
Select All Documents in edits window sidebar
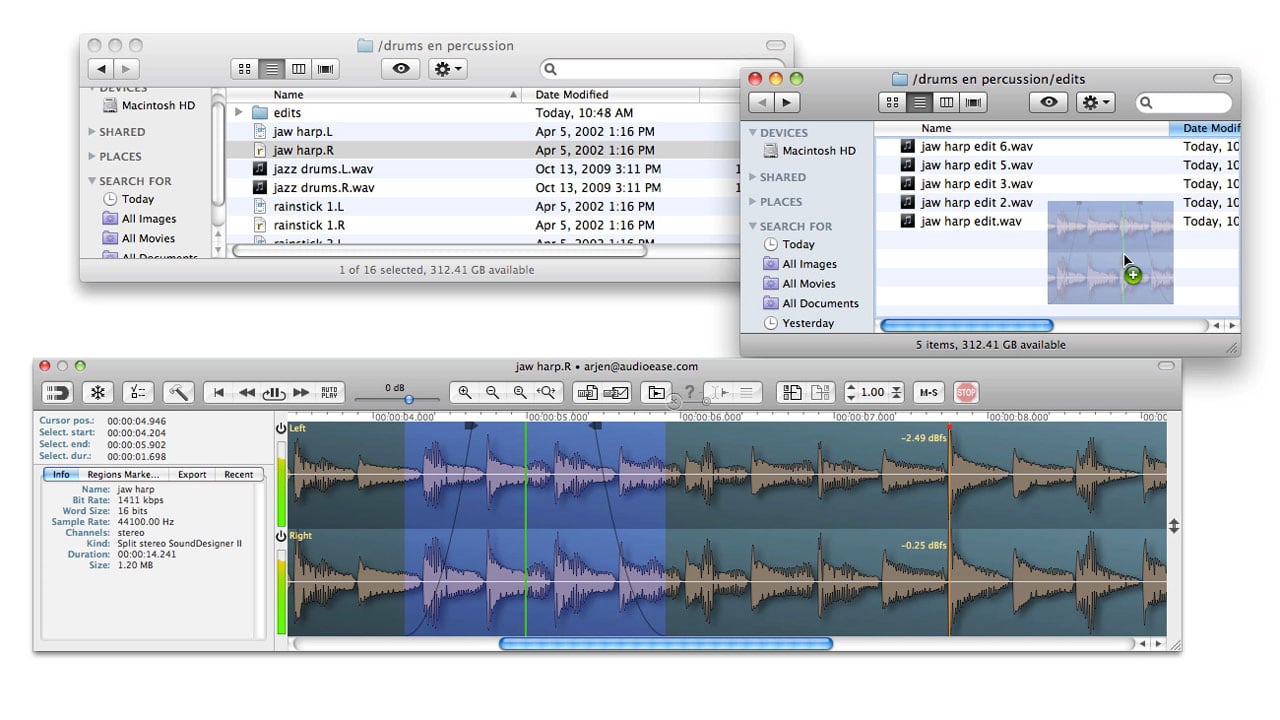(x=810, y=303)
